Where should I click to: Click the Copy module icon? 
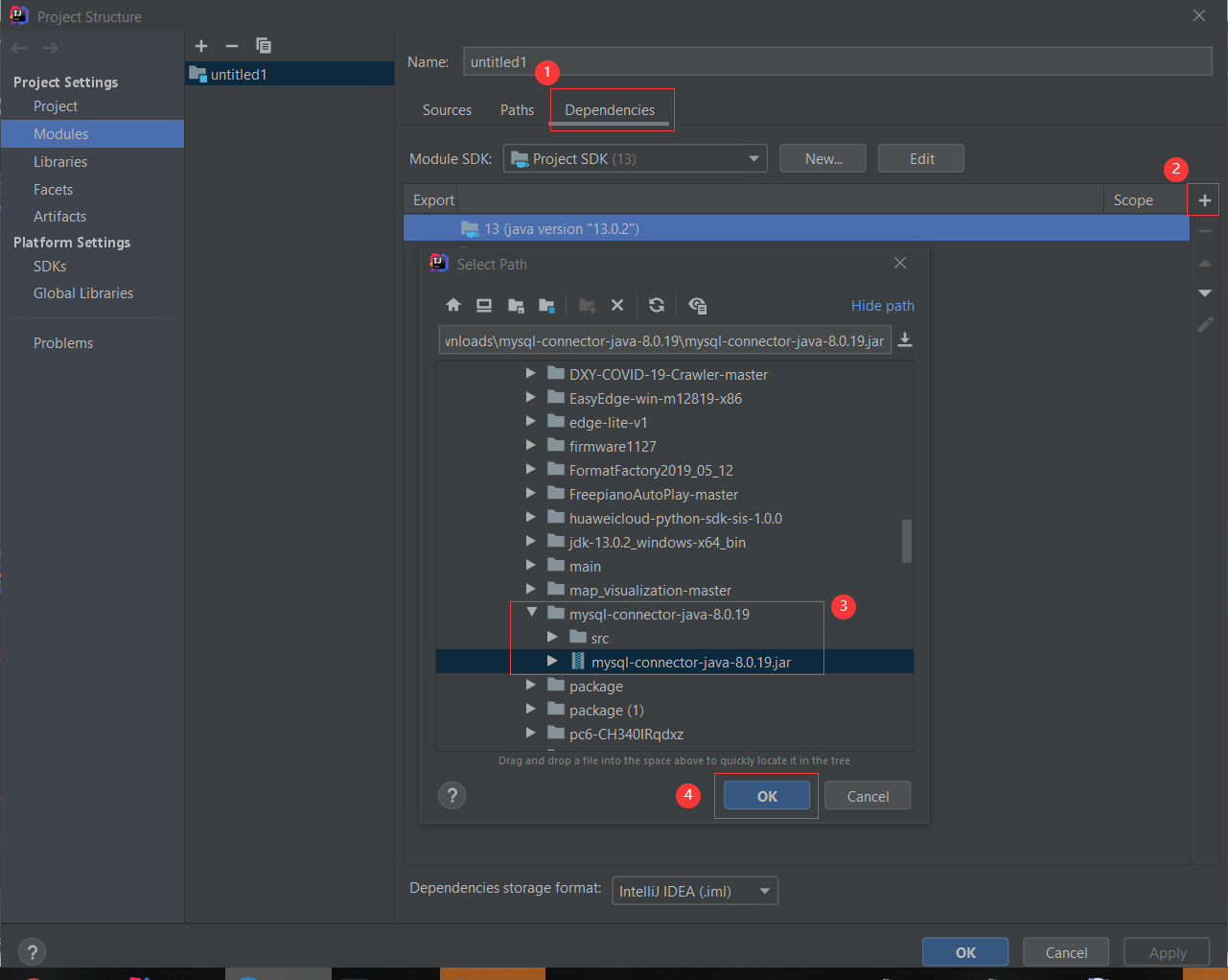click(x=264, y=46)
